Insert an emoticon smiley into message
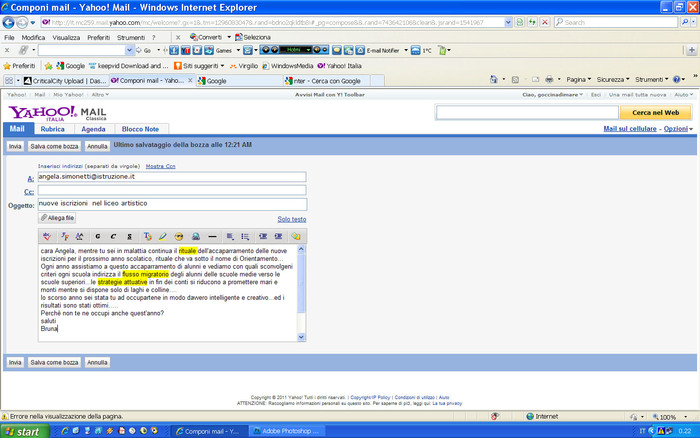 179,236
